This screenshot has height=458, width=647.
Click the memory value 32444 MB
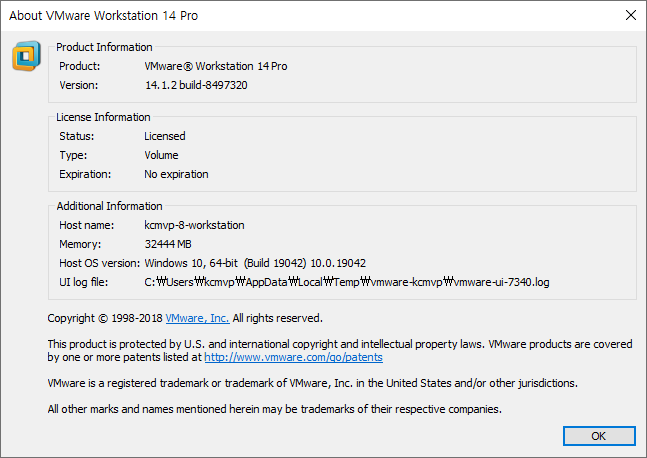coord(168,244)
